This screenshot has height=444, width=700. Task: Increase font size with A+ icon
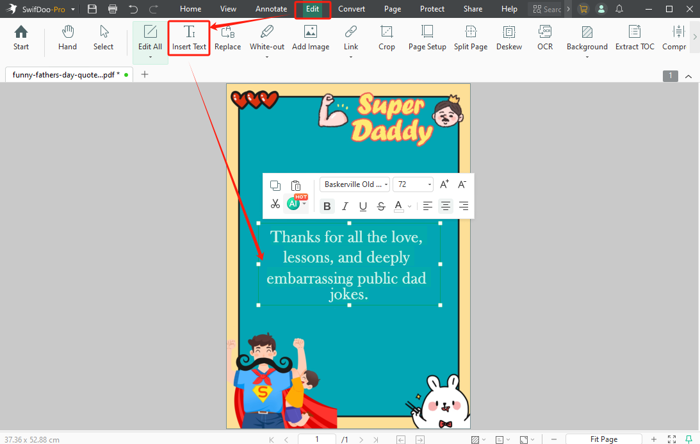pos(444,184)
